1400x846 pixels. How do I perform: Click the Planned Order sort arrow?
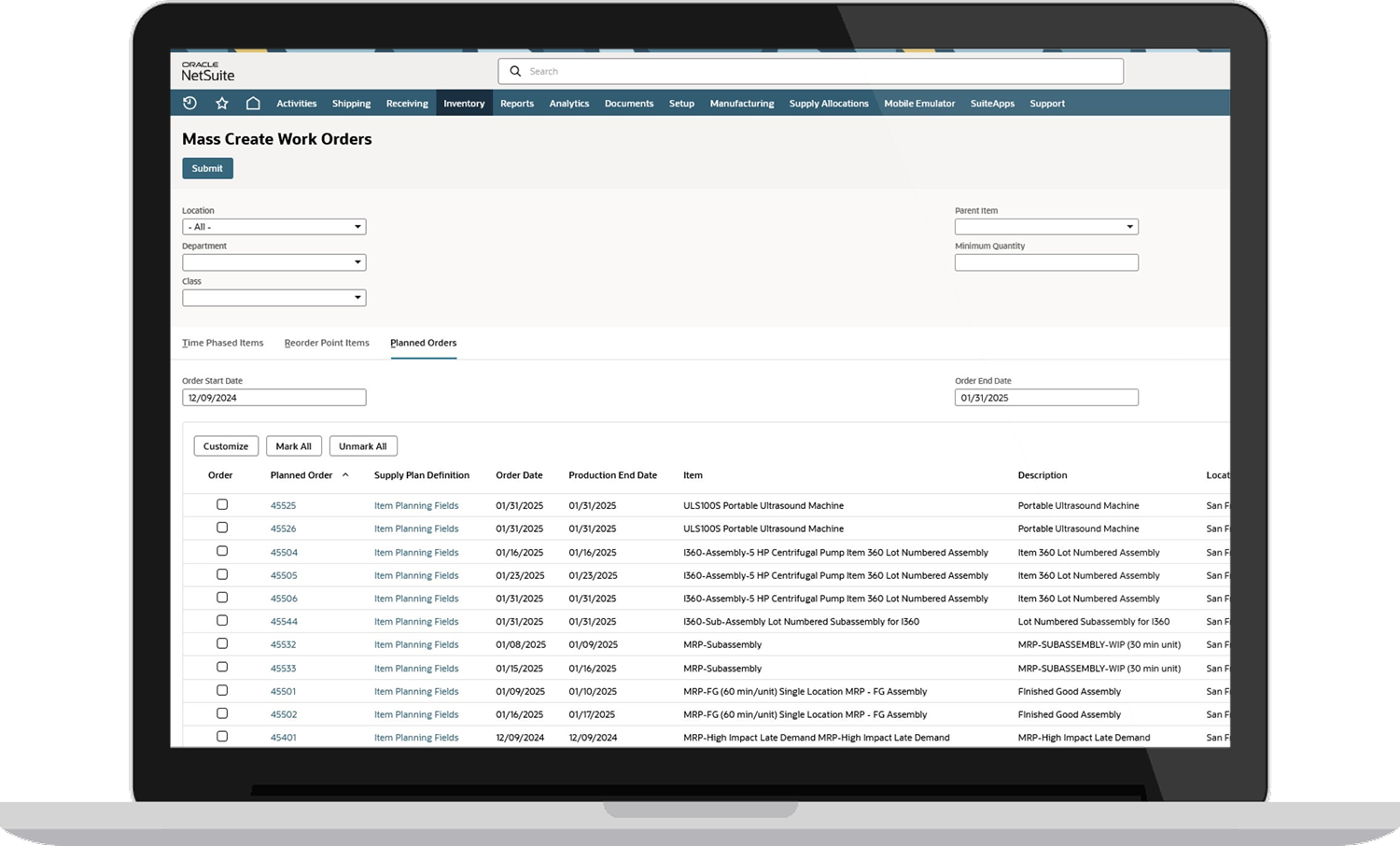pos(345,475)
